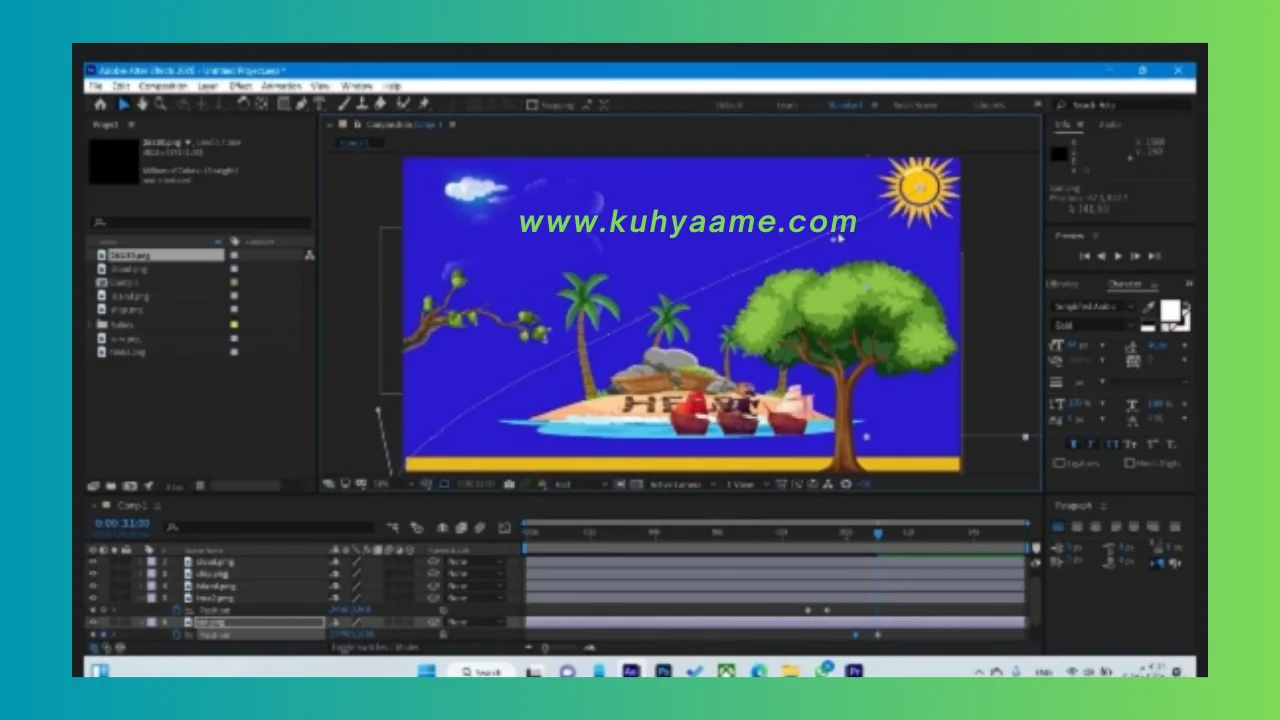Screen dimensions: 1280x720
Task: Switch to the Audio panel tab
Action: pos(1109,125)
